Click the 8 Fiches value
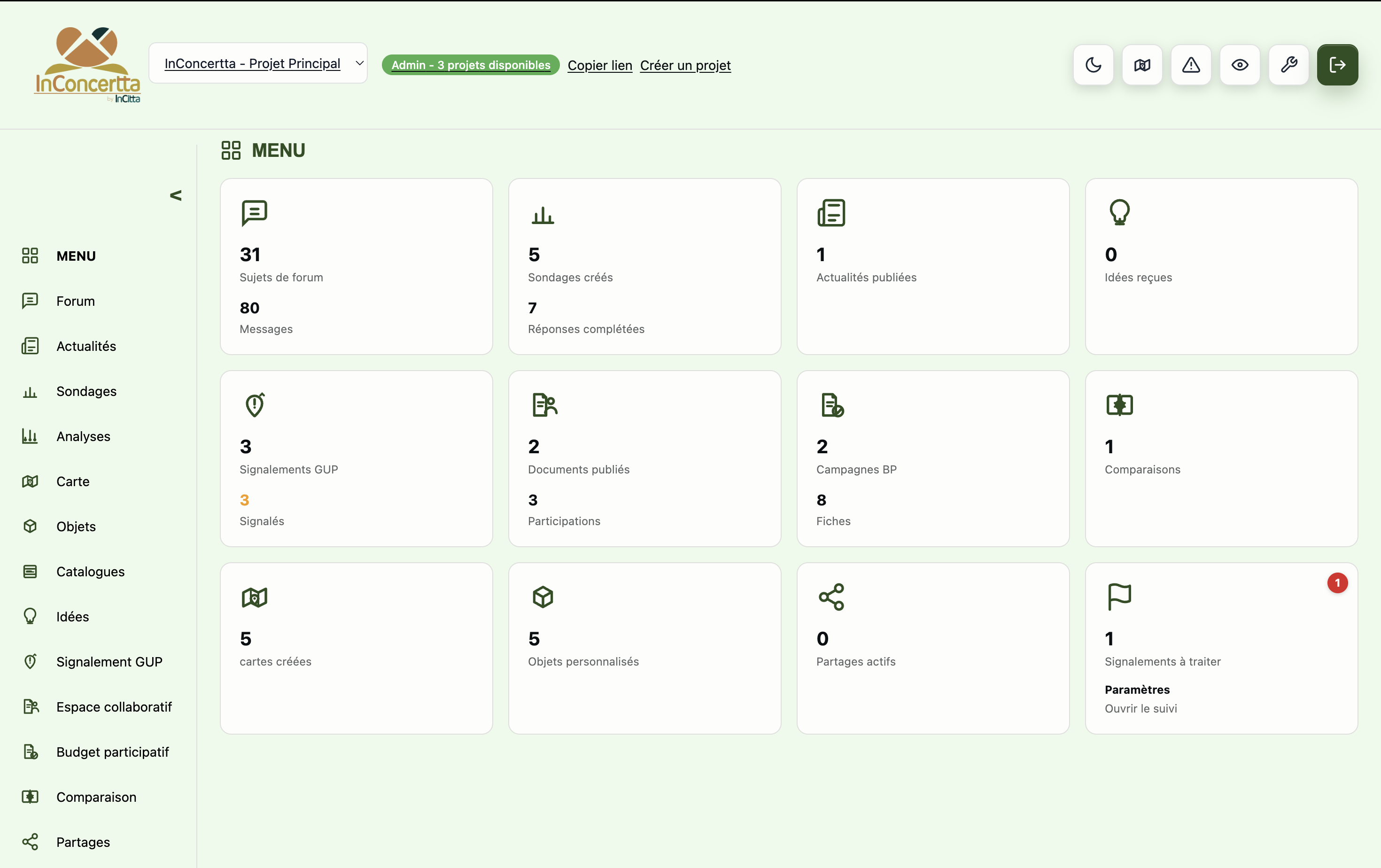This screenshot has height=868, width=1381. (x=821, y=500)
